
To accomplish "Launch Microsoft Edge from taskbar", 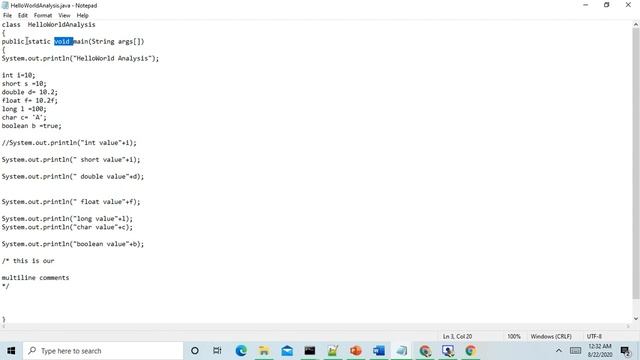I will tap(241, 351).
